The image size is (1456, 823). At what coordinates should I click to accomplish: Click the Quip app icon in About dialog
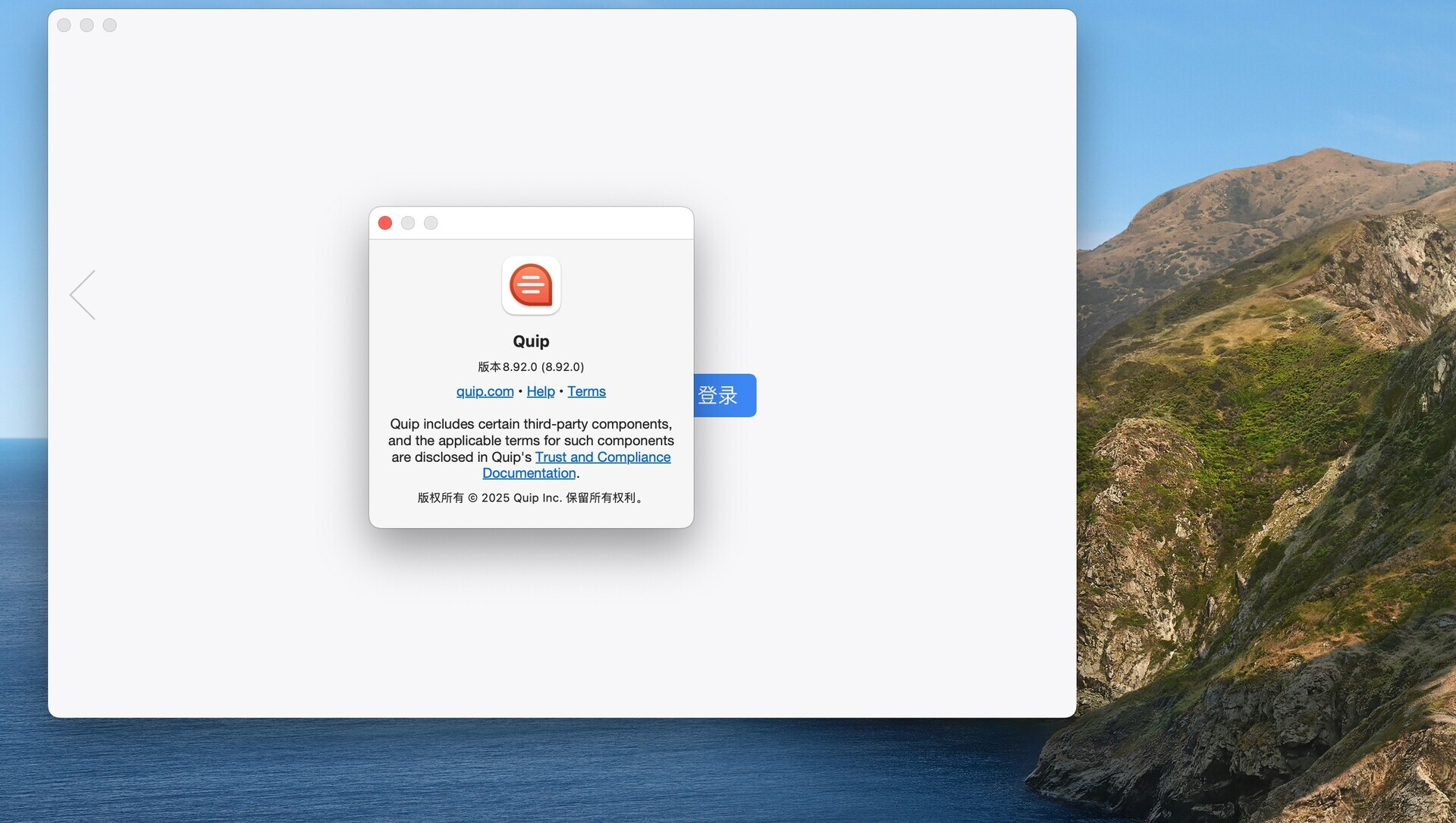531,285
